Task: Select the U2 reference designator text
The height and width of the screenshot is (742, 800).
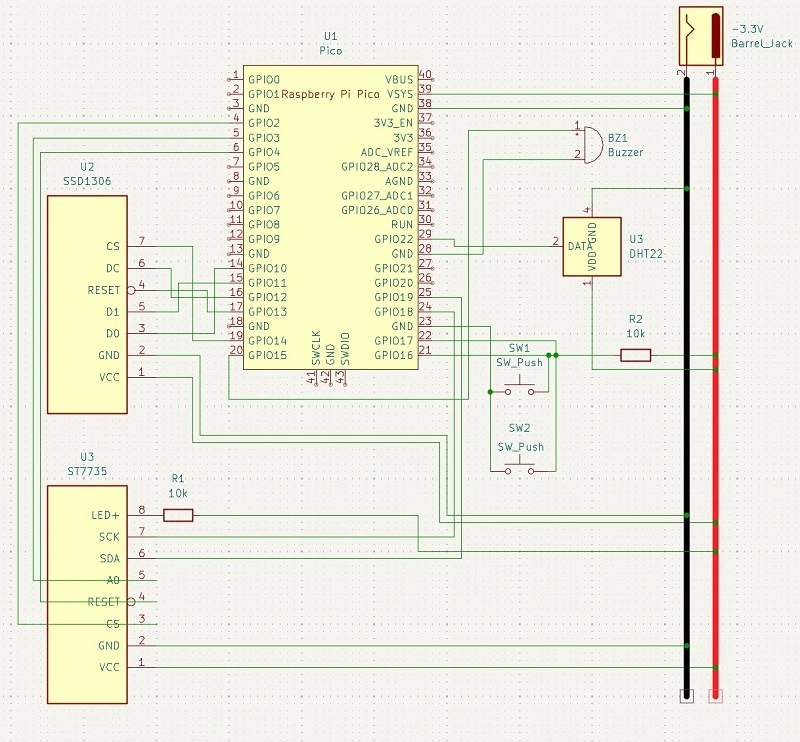Action: pos(87,166)
